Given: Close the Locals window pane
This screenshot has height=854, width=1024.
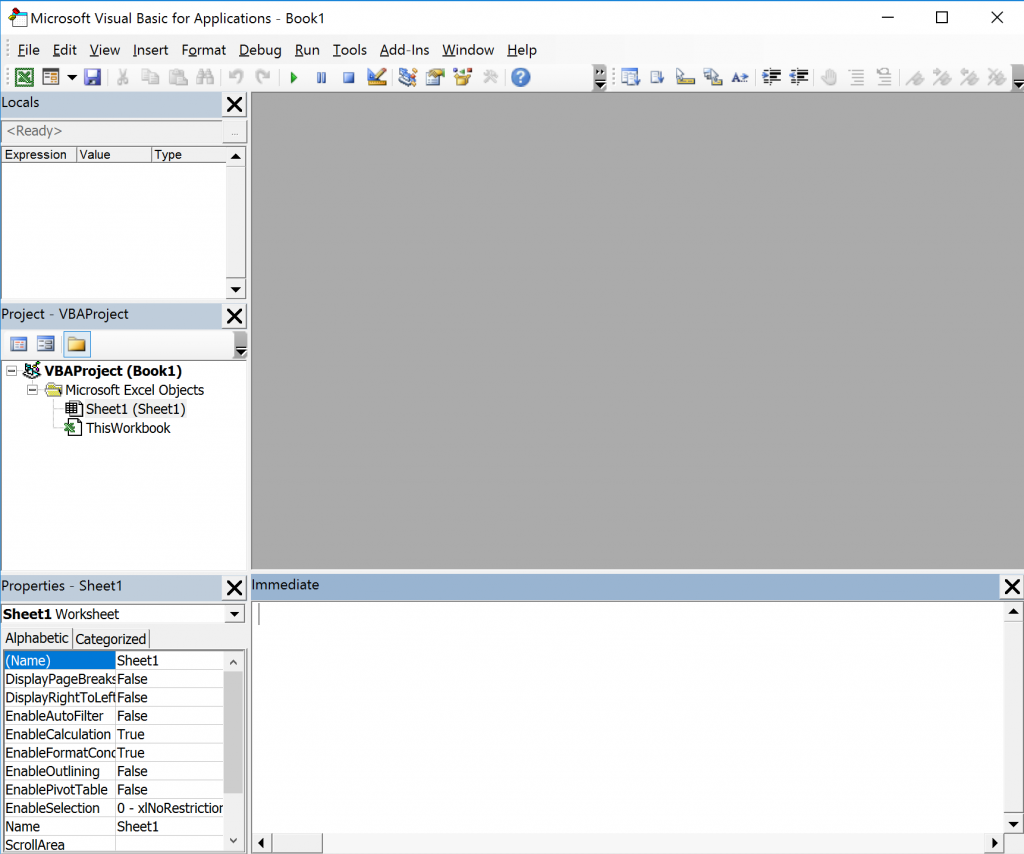Looking at the screenshot, I should point(234,104).
